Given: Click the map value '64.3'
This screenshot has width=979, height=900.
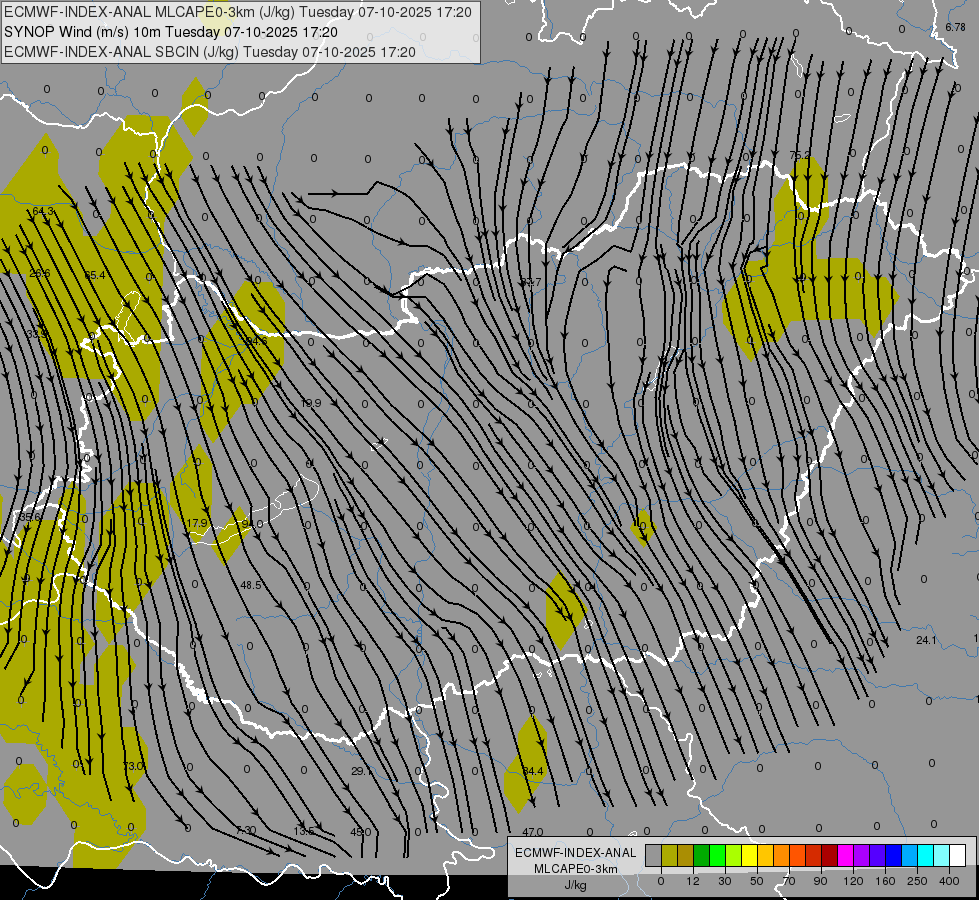Looking at the screenshot, I should (x=43, y=211).
